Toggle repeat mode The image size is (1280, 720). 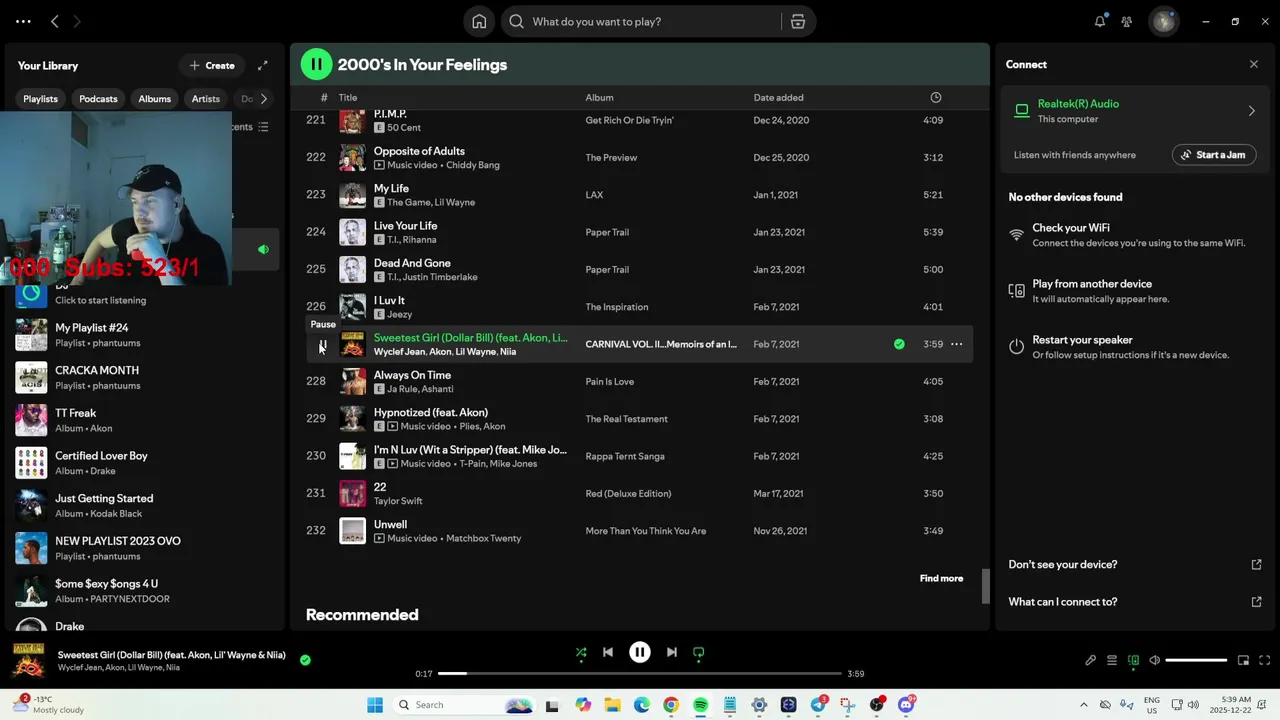(x=699, y=652)
